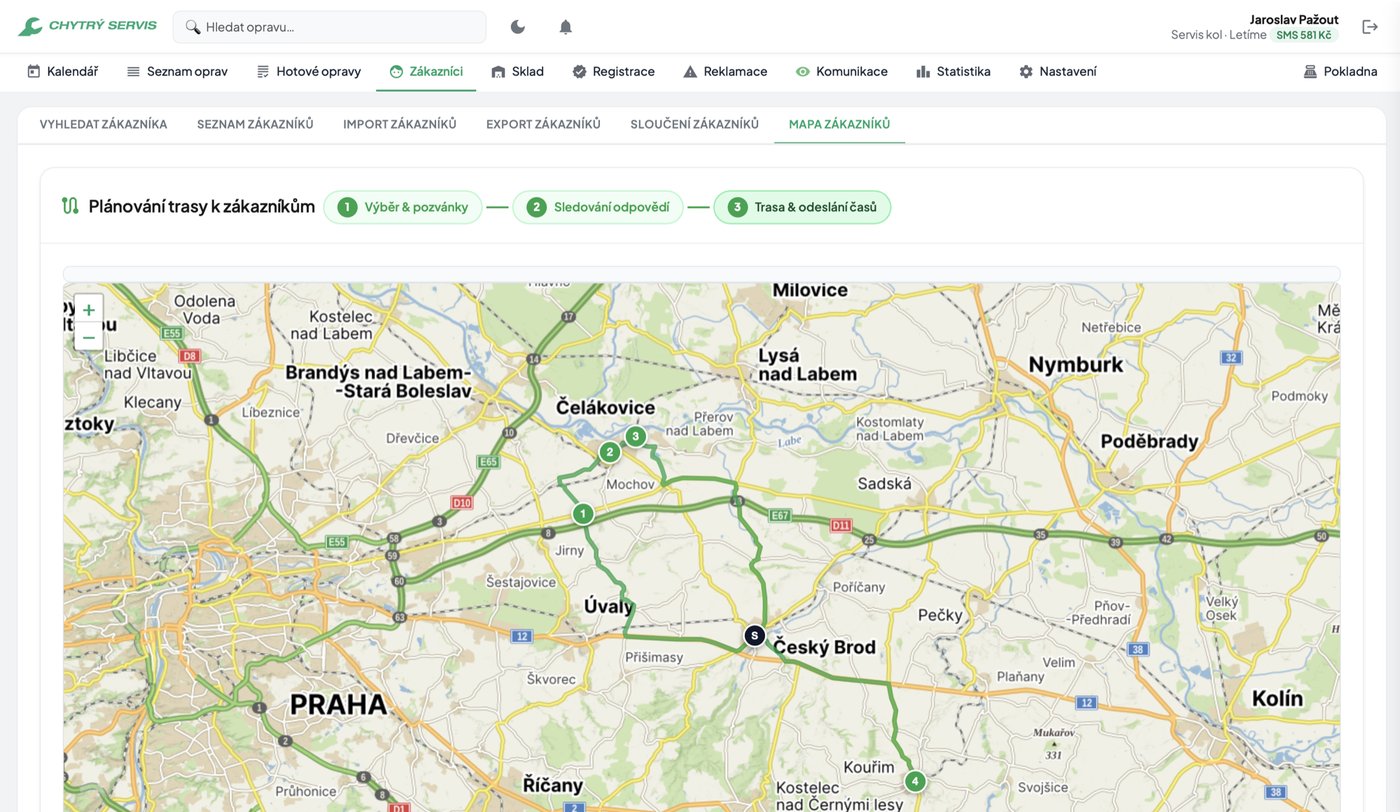Open Statistika menu item
1400x812 pixels.
(953, 71)
